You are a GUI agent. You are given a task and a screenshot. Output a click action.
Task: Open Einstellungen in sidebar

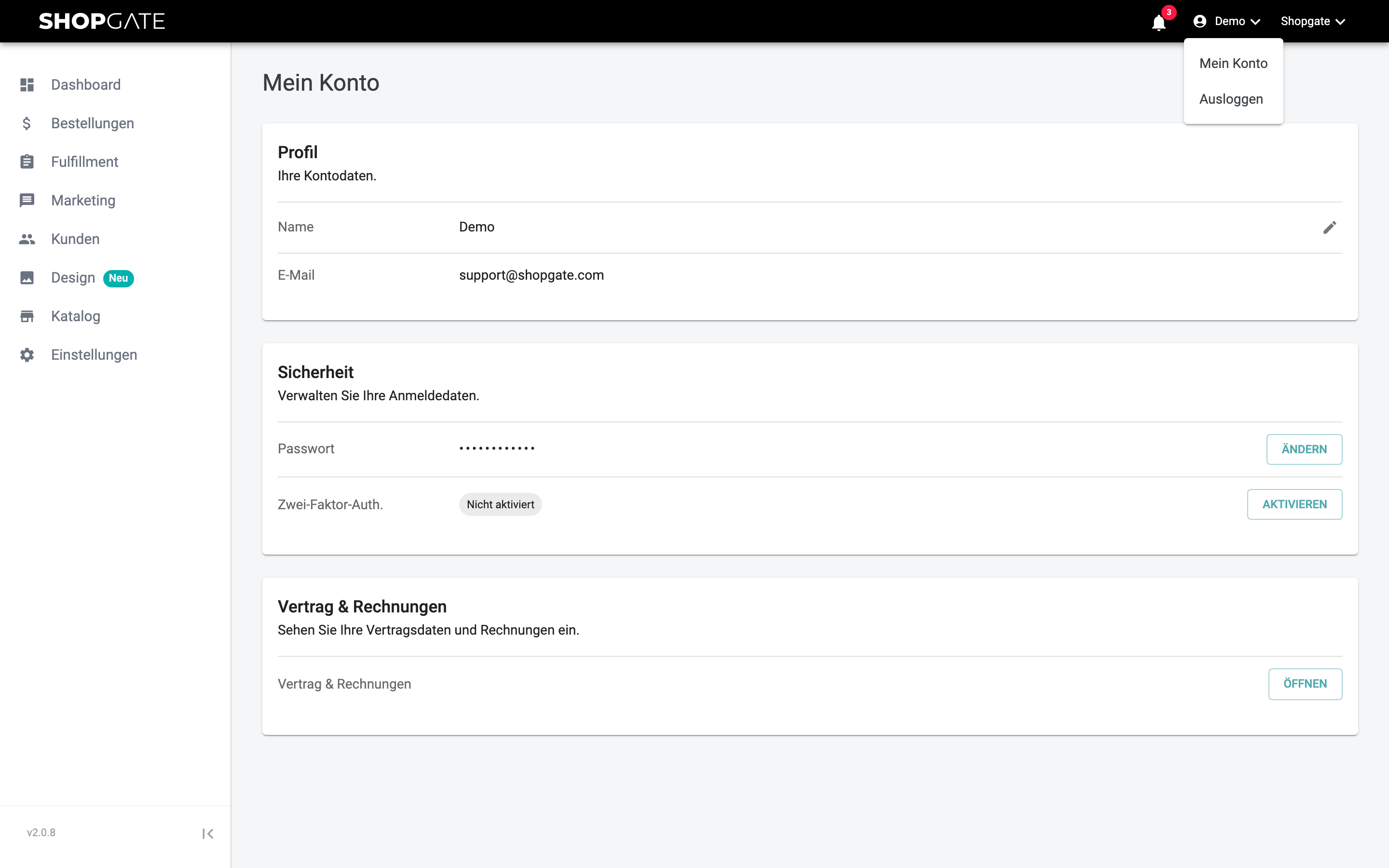pyautogui.click(x=94, y=355)
